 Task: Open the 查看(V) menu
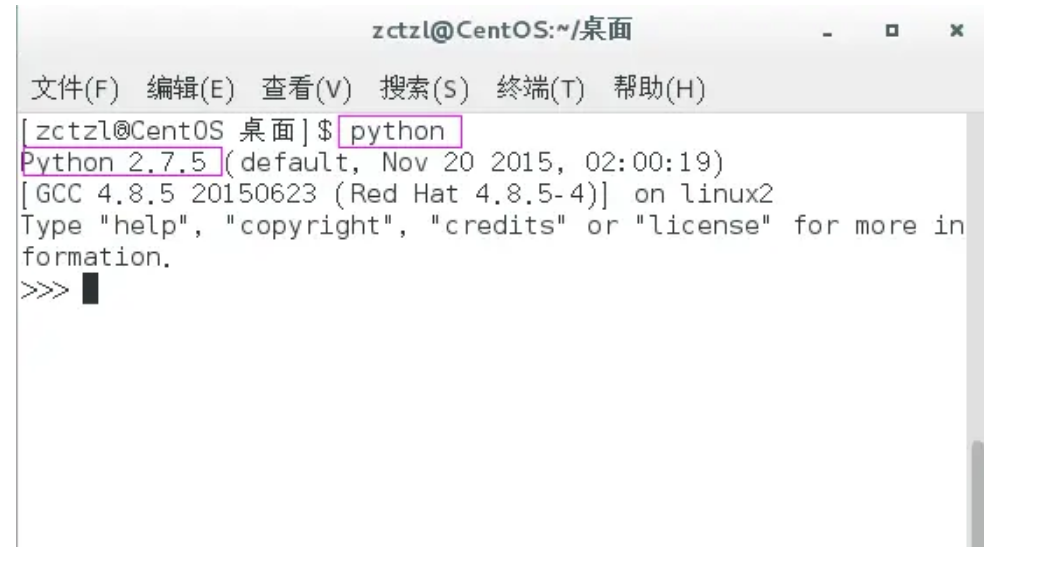click(x=307, y=94)
